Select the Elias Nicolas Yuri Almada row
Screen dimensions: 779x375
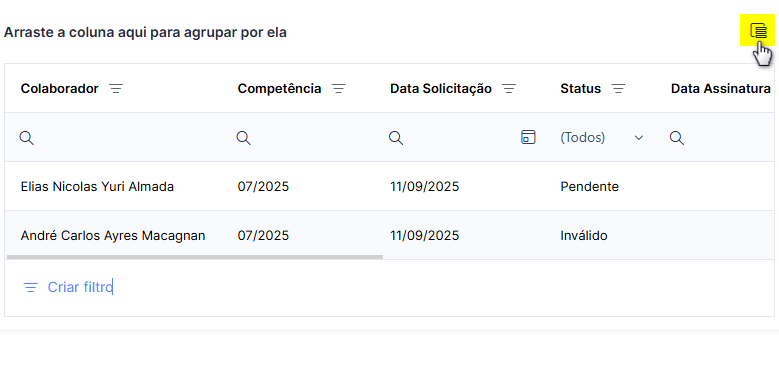coord(390,186)
